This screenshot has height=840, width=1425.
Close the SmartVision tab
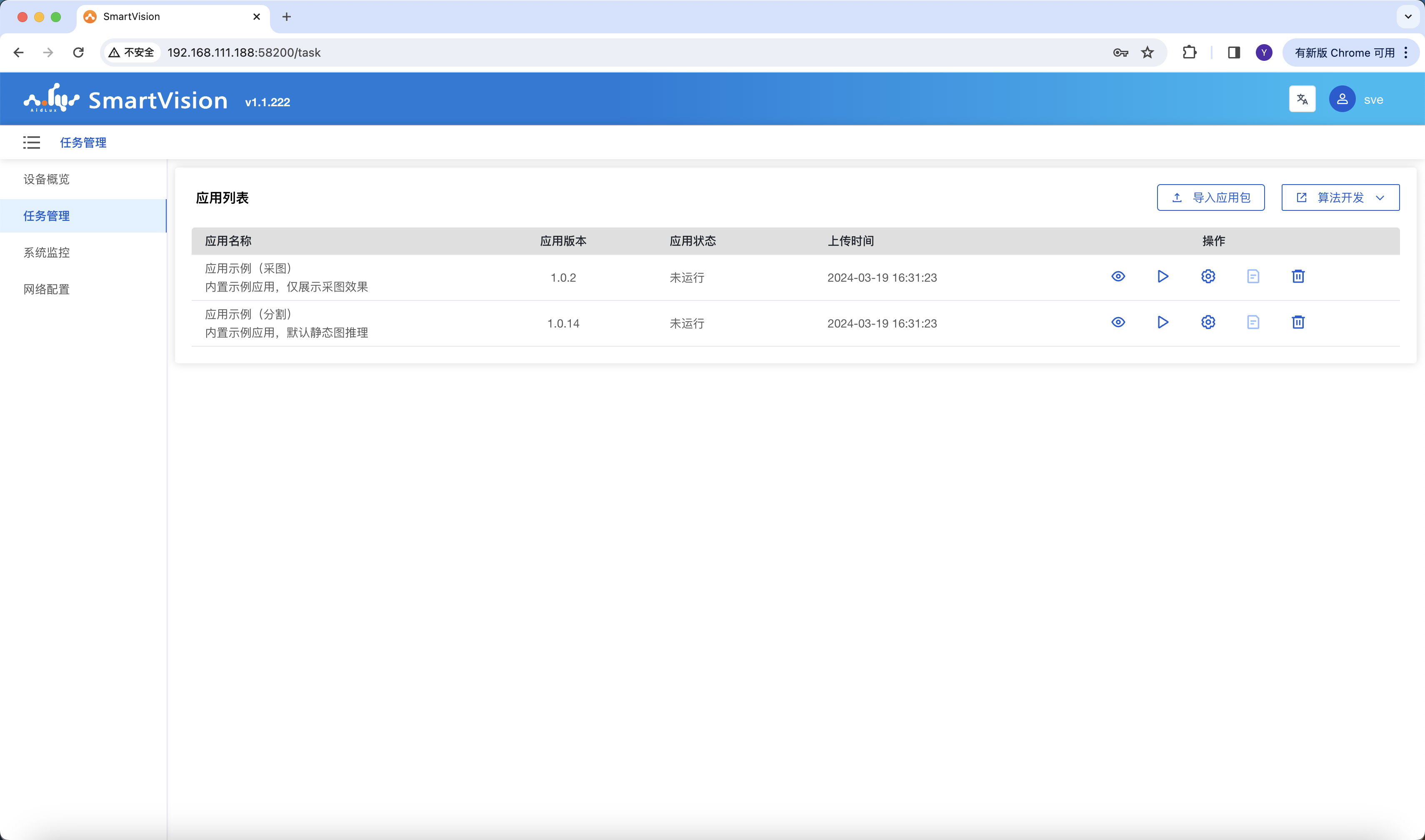(256, 17)
